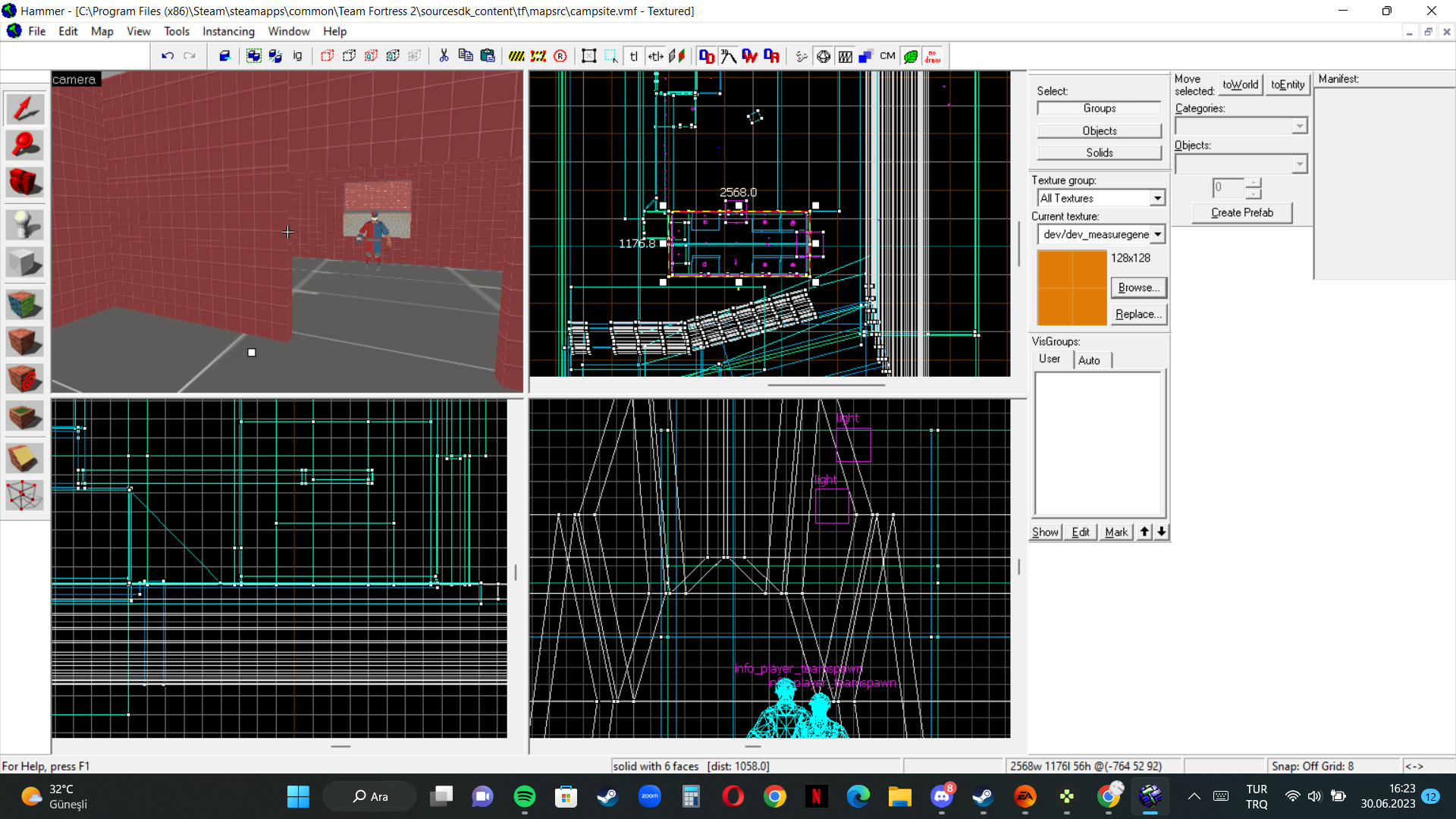Image resolution: width=1456 pixels, height=819 pixels.
Task: Show hidden taskbar tray icons chevron
Action: (x=1194, y=796)
